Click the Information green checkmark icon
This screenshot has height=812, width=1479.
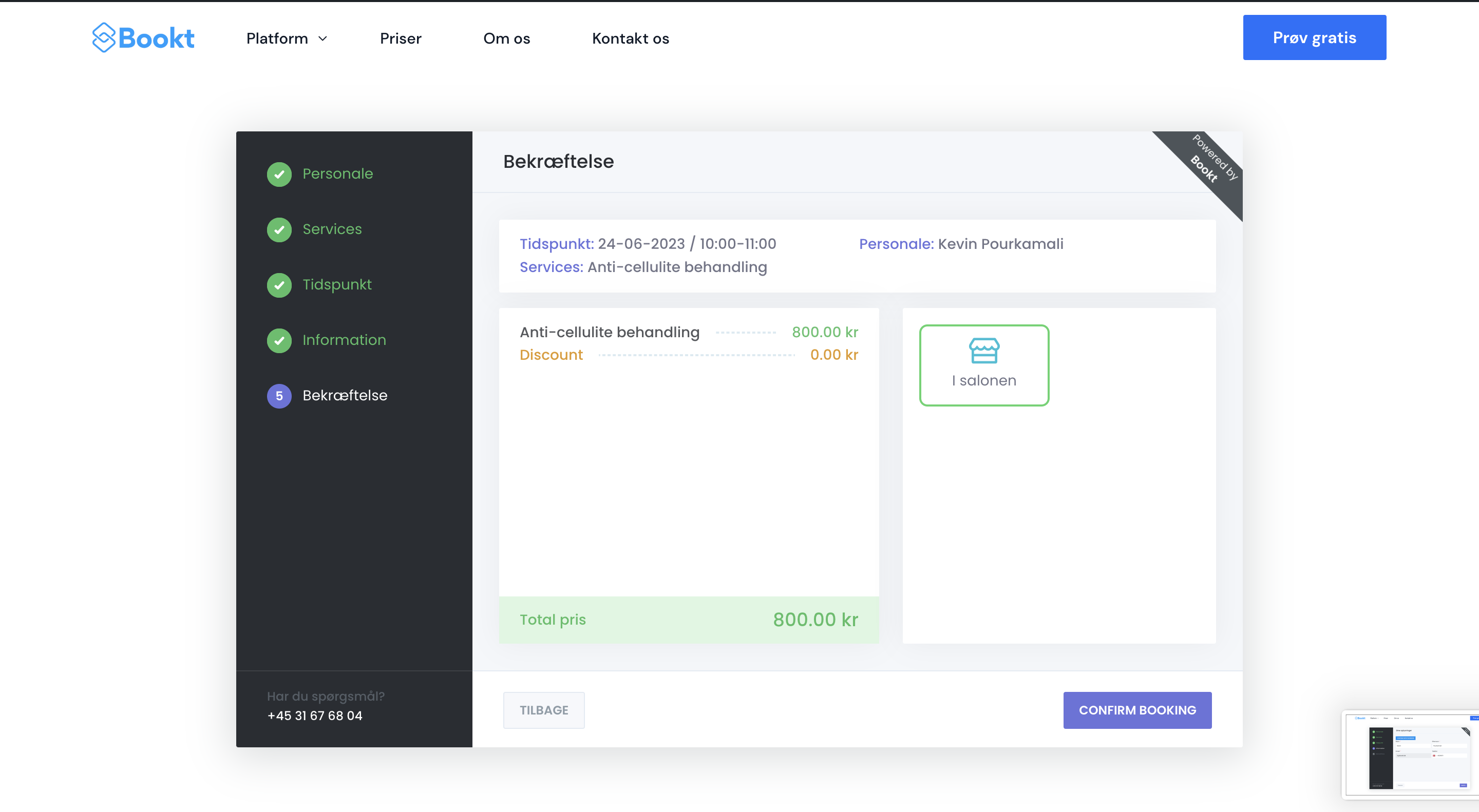point(279,340)
